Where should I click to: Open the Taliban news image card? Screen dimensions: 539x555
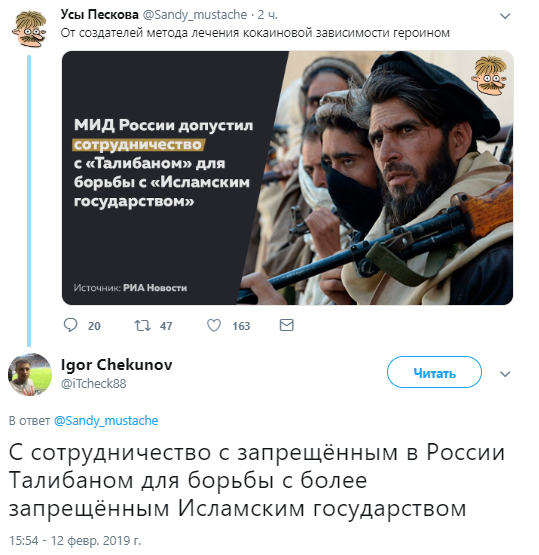[x=287, y=178]
